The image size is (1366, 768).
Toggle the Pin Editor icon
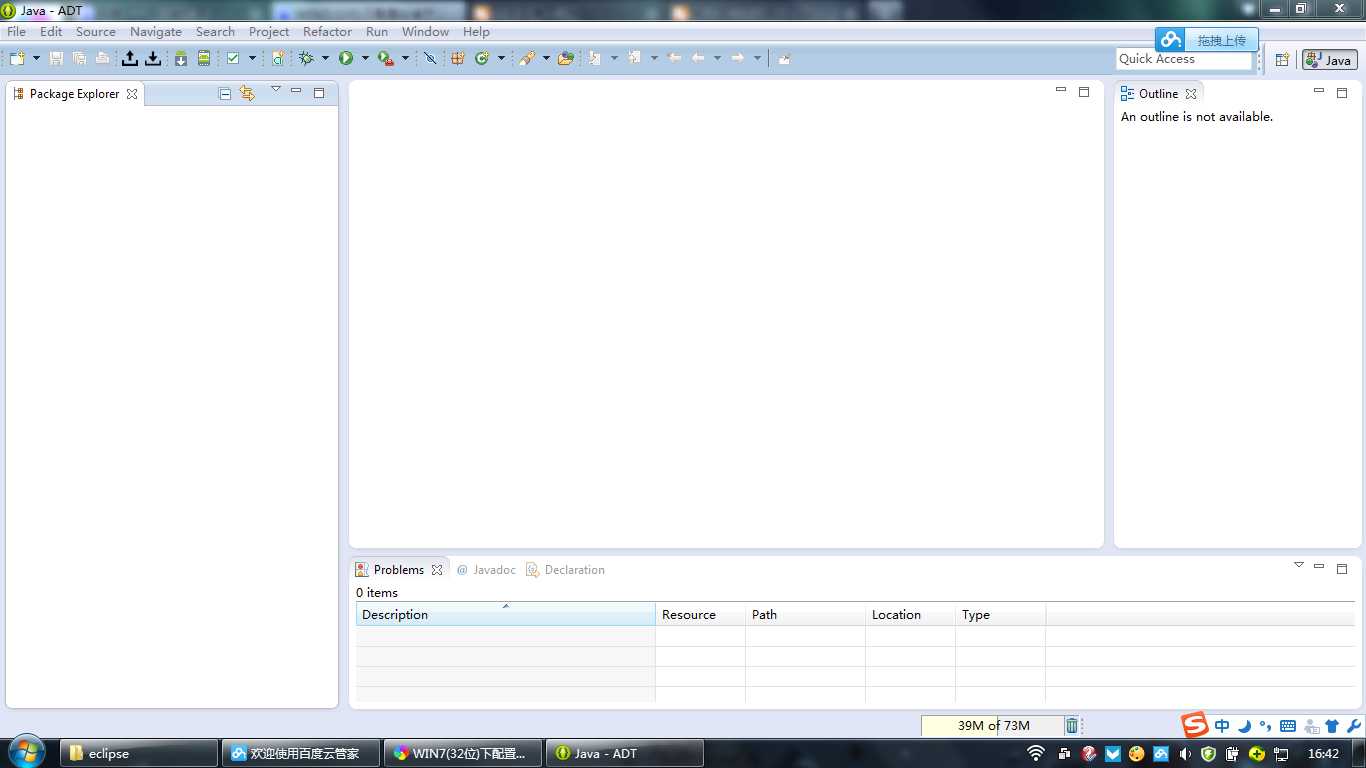click(784, 58)
